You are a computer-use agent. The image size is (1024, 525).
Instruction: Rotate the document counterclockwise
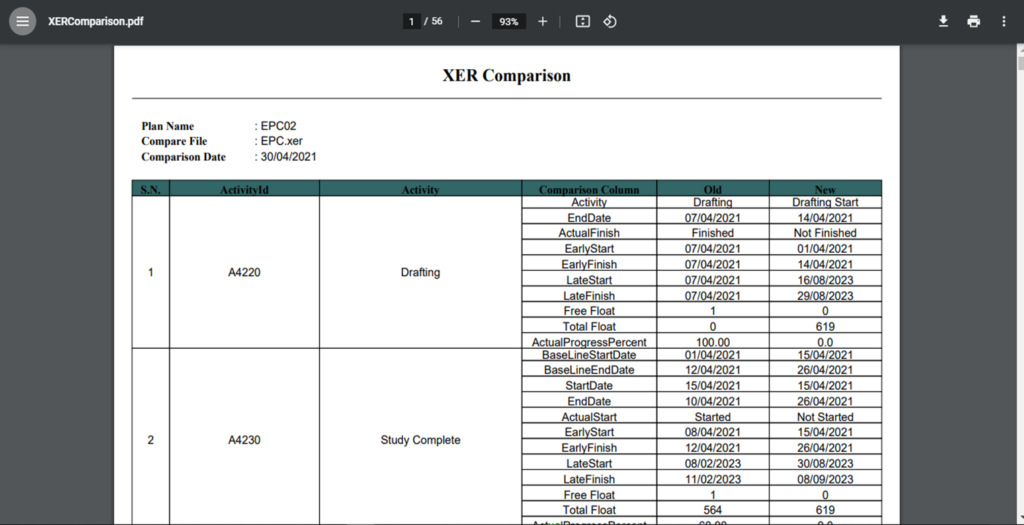[610, 21]
